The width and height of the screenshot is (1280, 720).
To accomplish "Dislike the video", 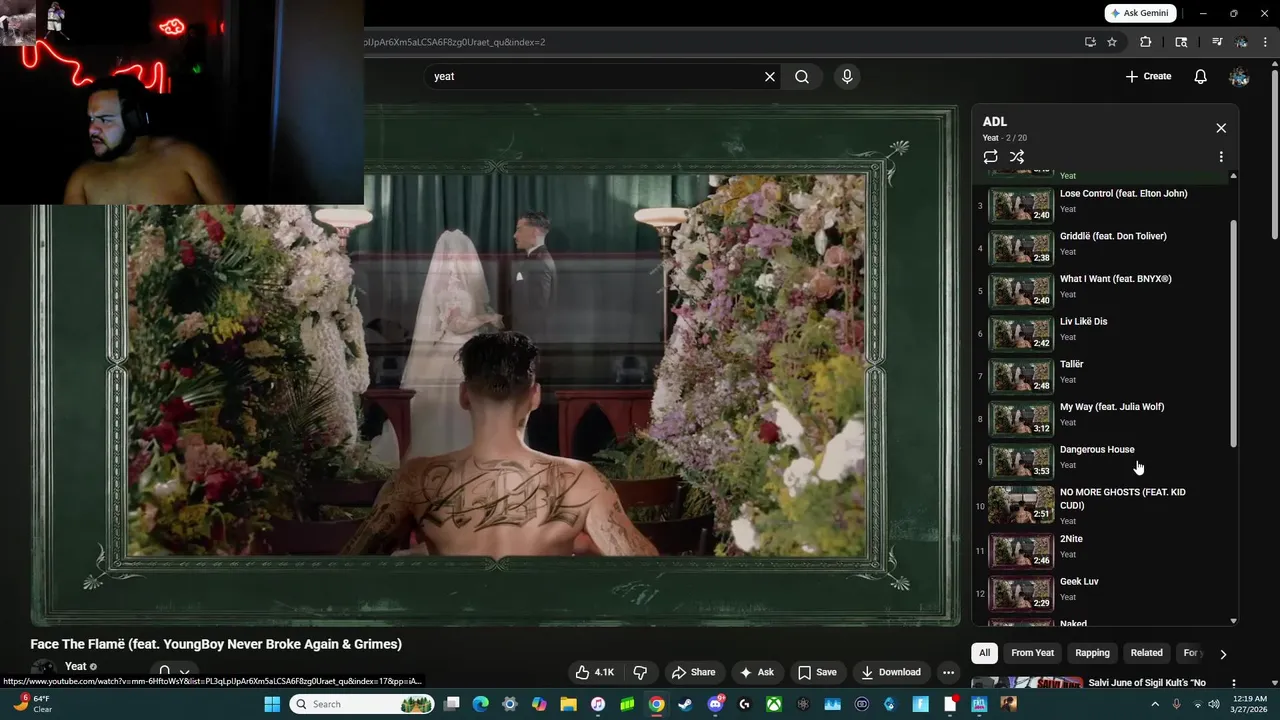I will point(641,672).
